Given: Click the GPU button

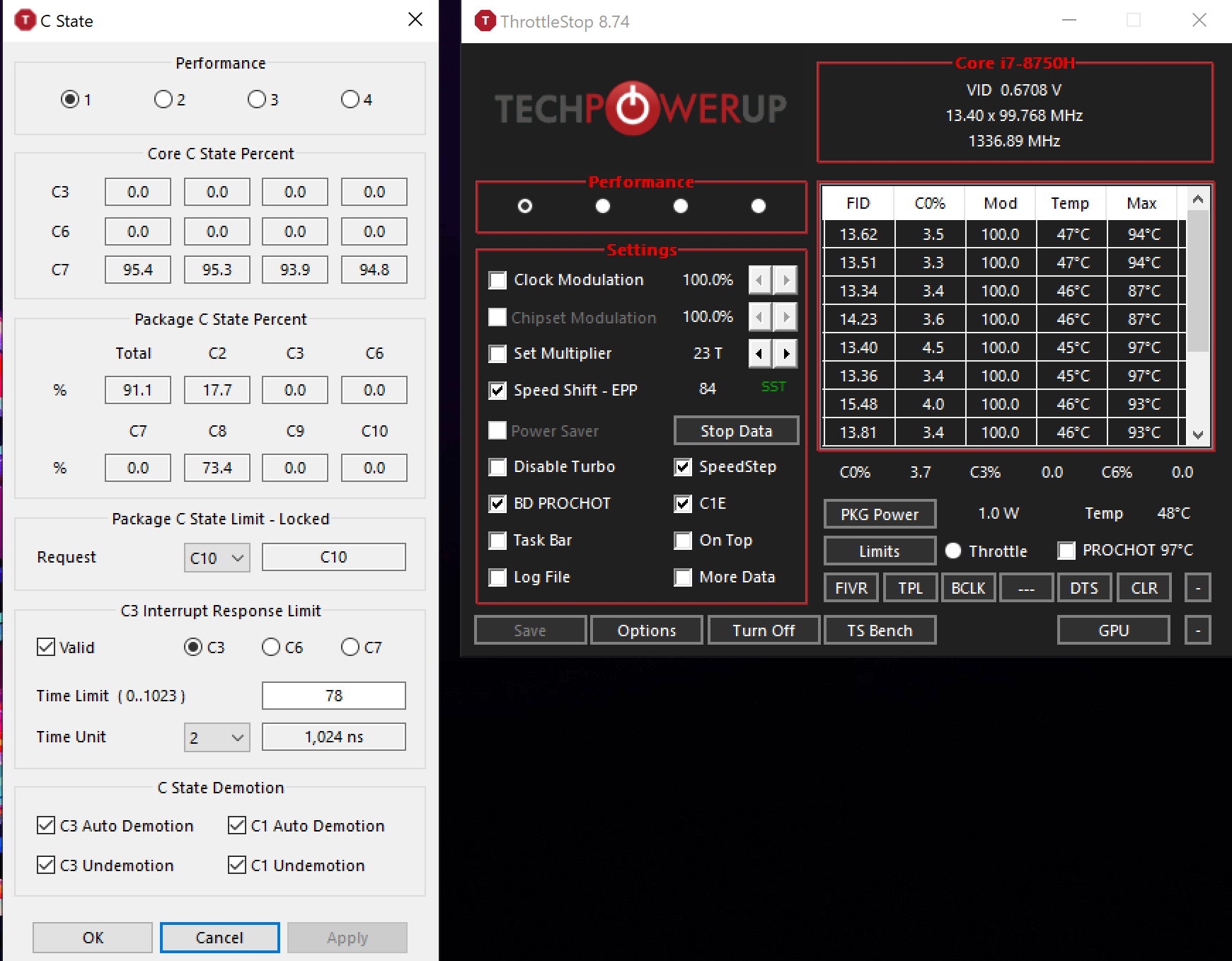Looking at the screenshot, I should (x=1113, y=631).
